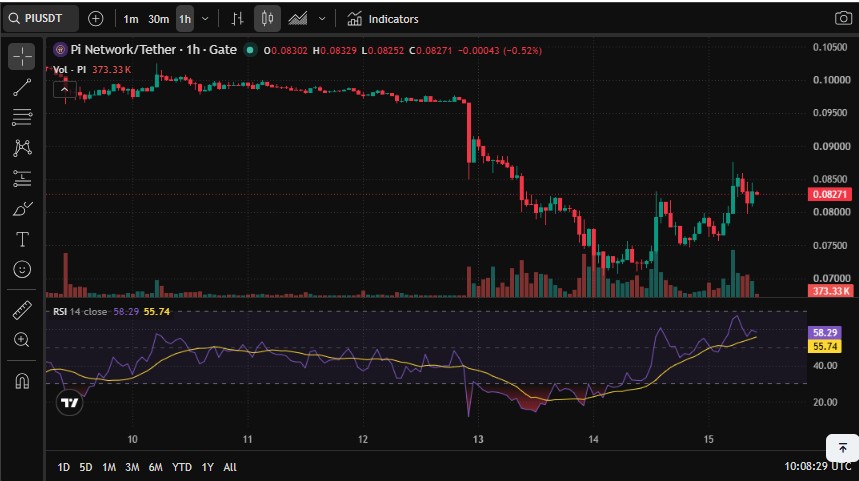Select the trend line drawing tool
The width and height of the screenshot is (859, 481).
[22, 87]
